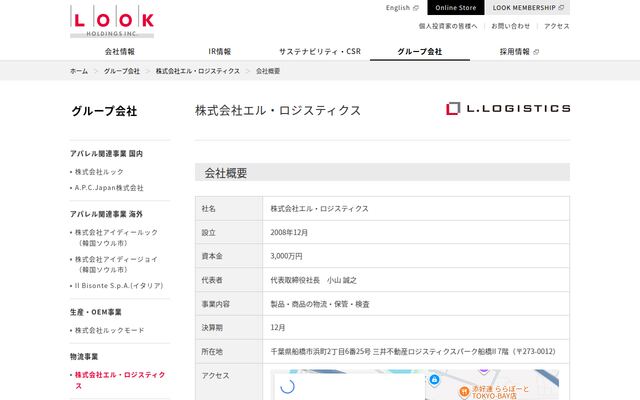Viewport: 640px width, 400px height.
Task: Click external link icon beside 採用情報
Action: (x=536, y=52)
